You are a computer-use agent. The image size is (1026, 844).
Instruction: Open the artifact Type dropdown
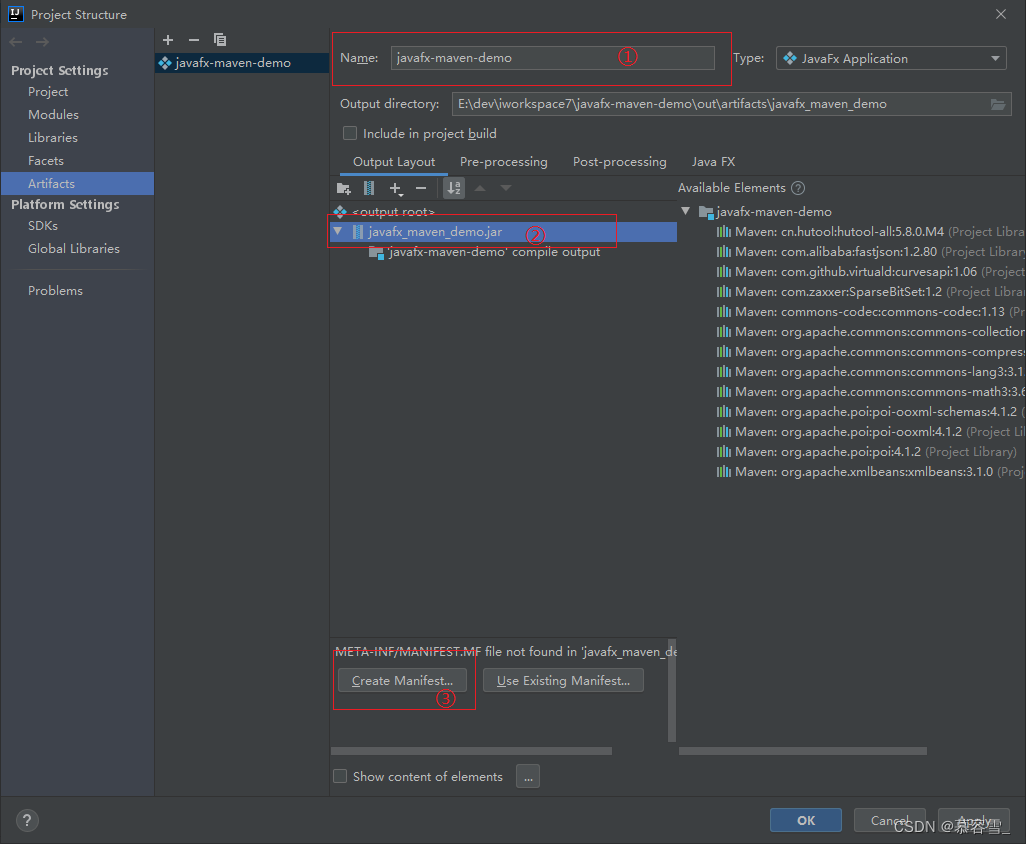pyautogui.click(x=891, y=58)
